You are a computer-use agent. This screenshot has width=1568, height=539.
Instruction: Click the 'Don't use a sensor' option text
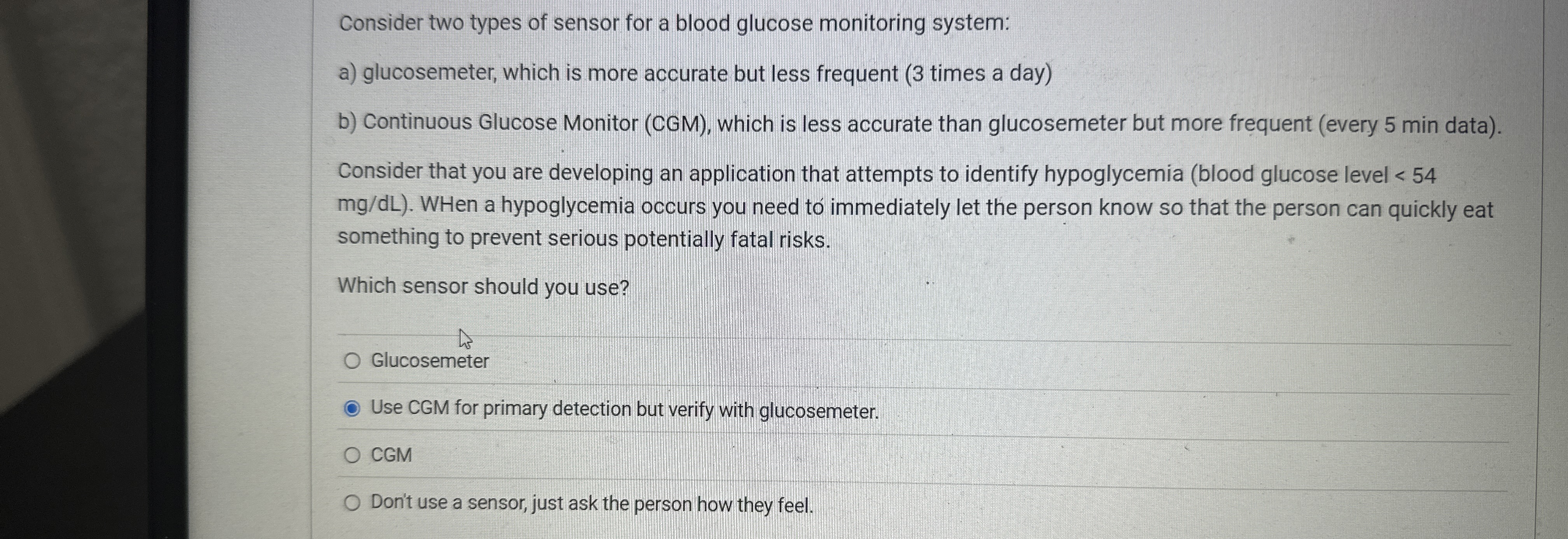point(591,504)
